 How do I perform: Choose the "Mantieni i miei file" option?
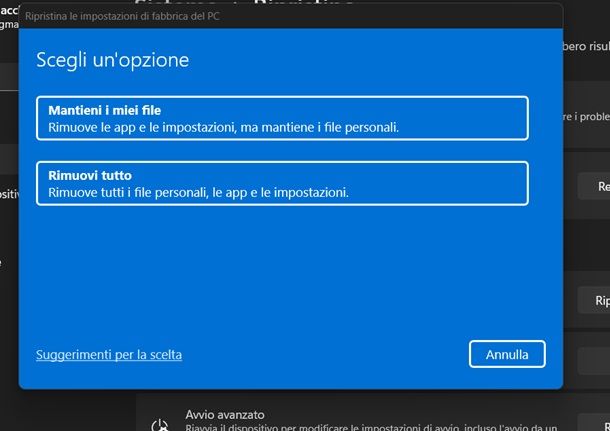point(281,118)
